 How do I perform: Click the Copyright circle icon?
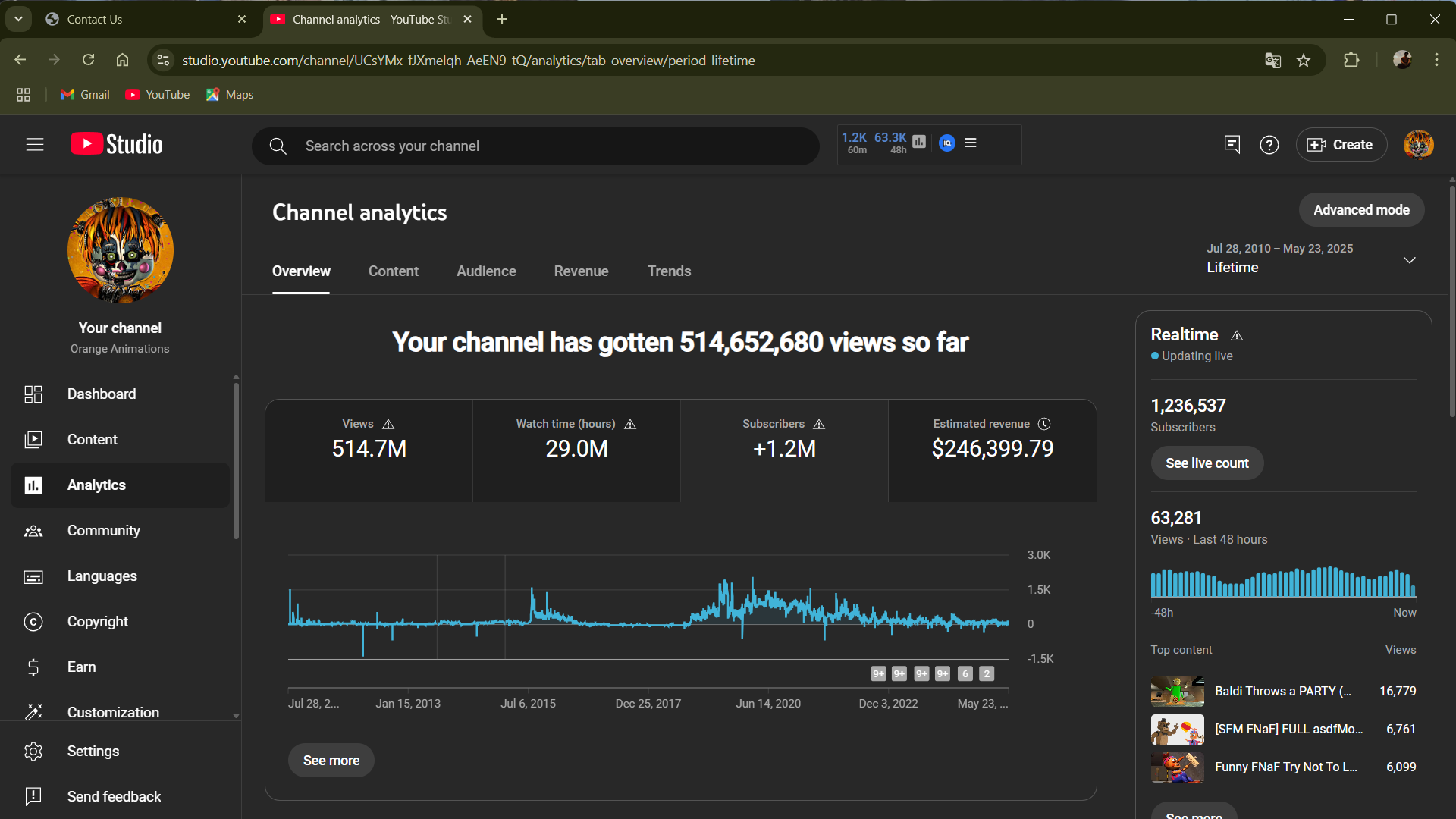[x=33, y=622]
